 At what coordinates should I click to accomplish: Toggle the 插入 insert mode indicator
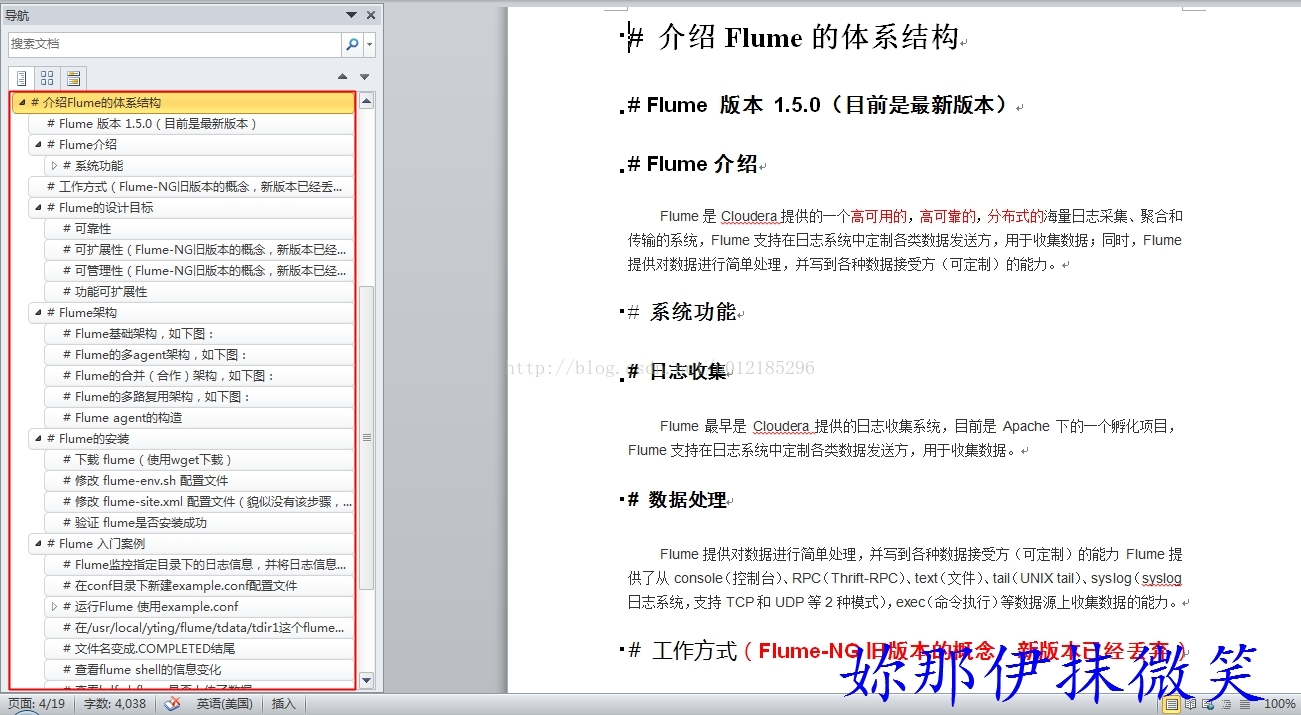[284, 704]
